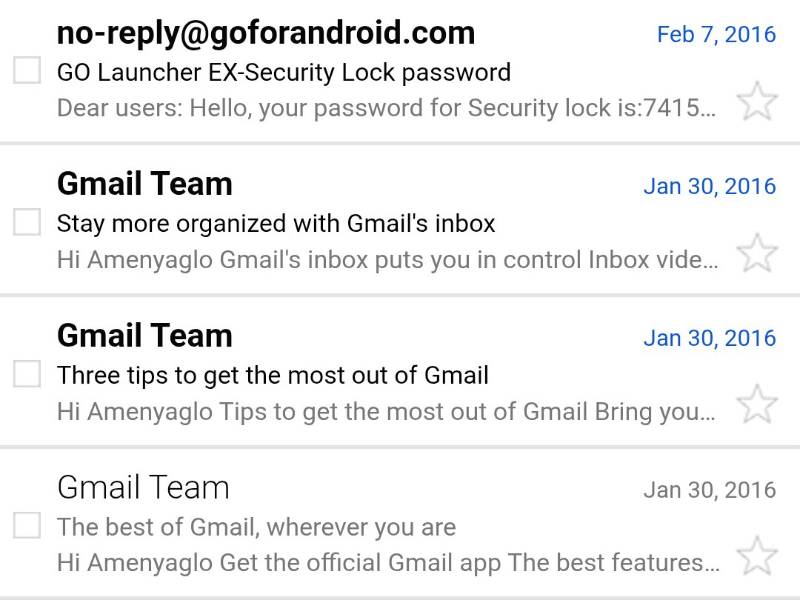Viewport: 800px width, 600px height.
Task: Star the Stay more organized email
Action: [x=757, y=253]
